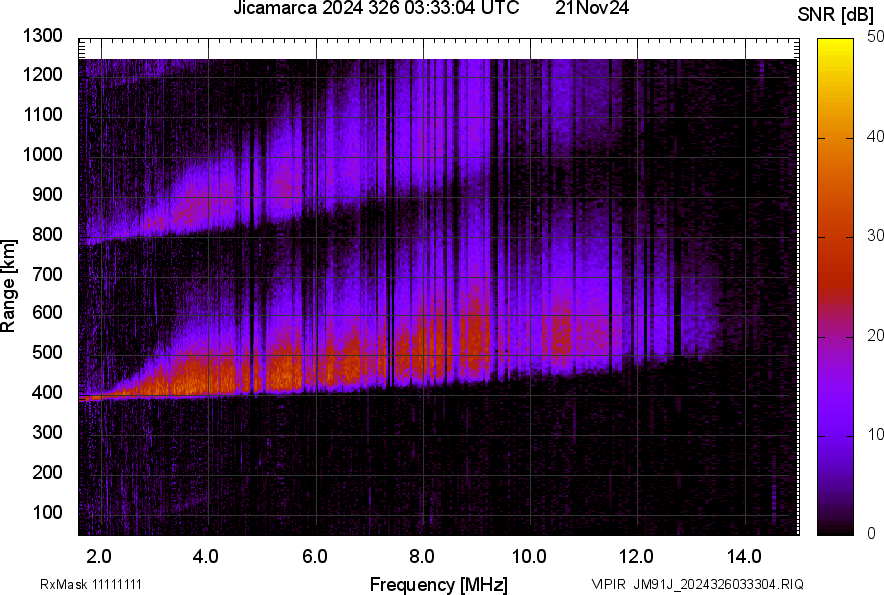The height and width of the screenshot is (595, 884).
Task: Click the Jicamarca timestamp title text
Action: click(375, 9)
